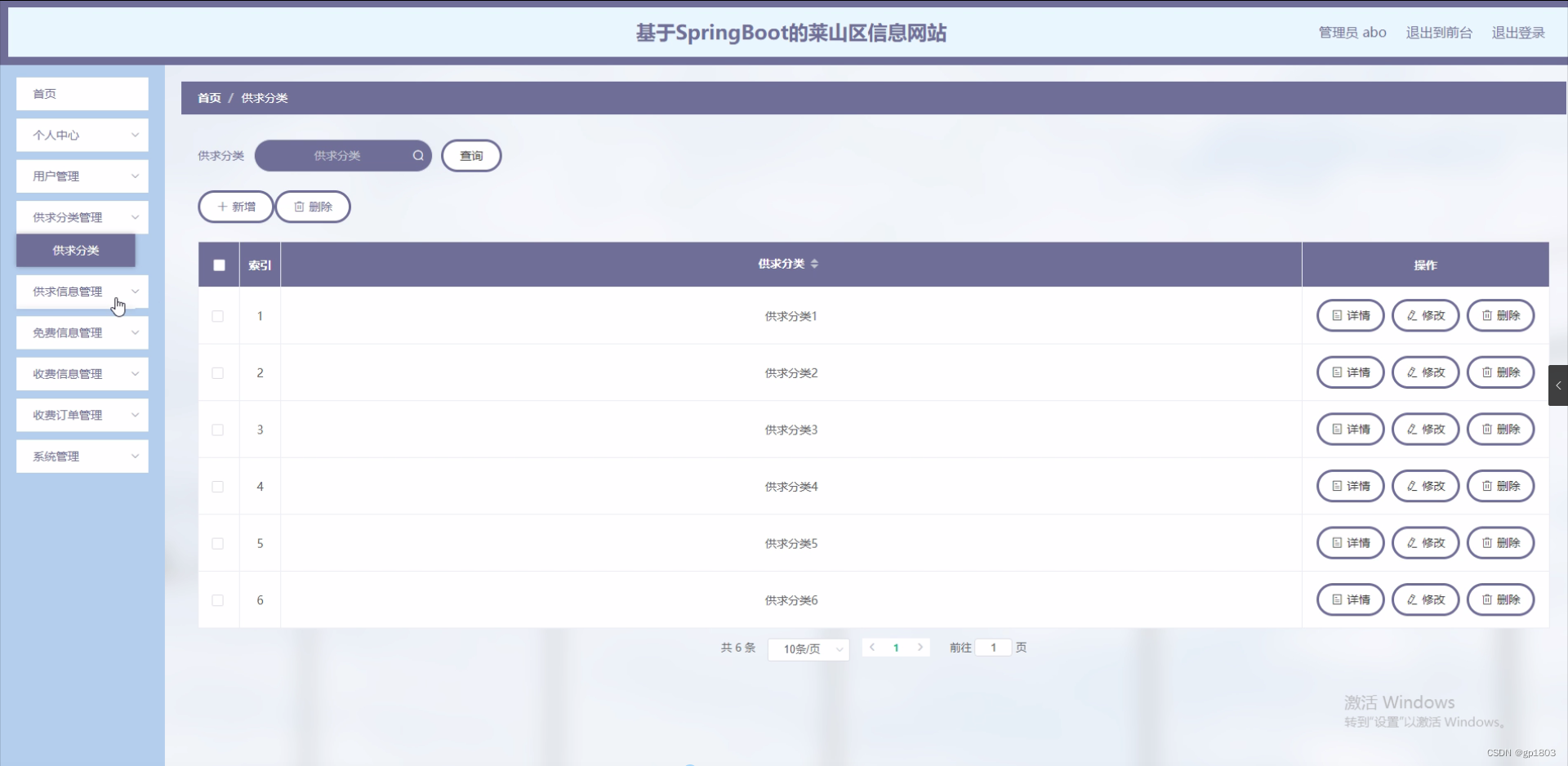1568x766 pixels.
Task: Click 删除 for 供求分类5
Action: click(1501, 542)
